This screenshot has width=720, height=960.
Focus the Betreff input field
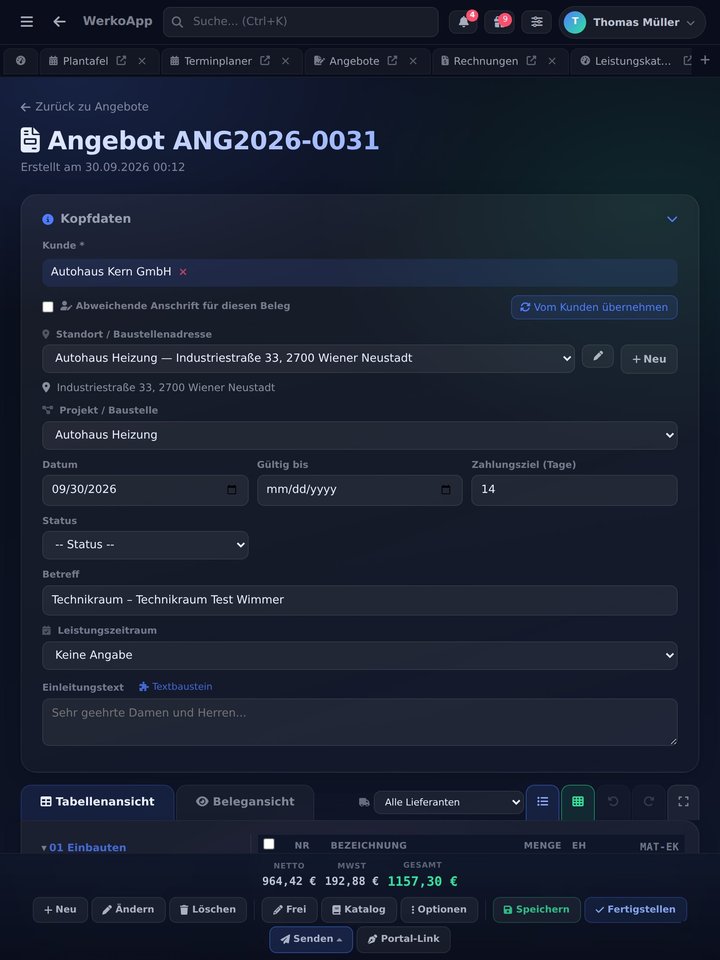click(x=359, y=600)
